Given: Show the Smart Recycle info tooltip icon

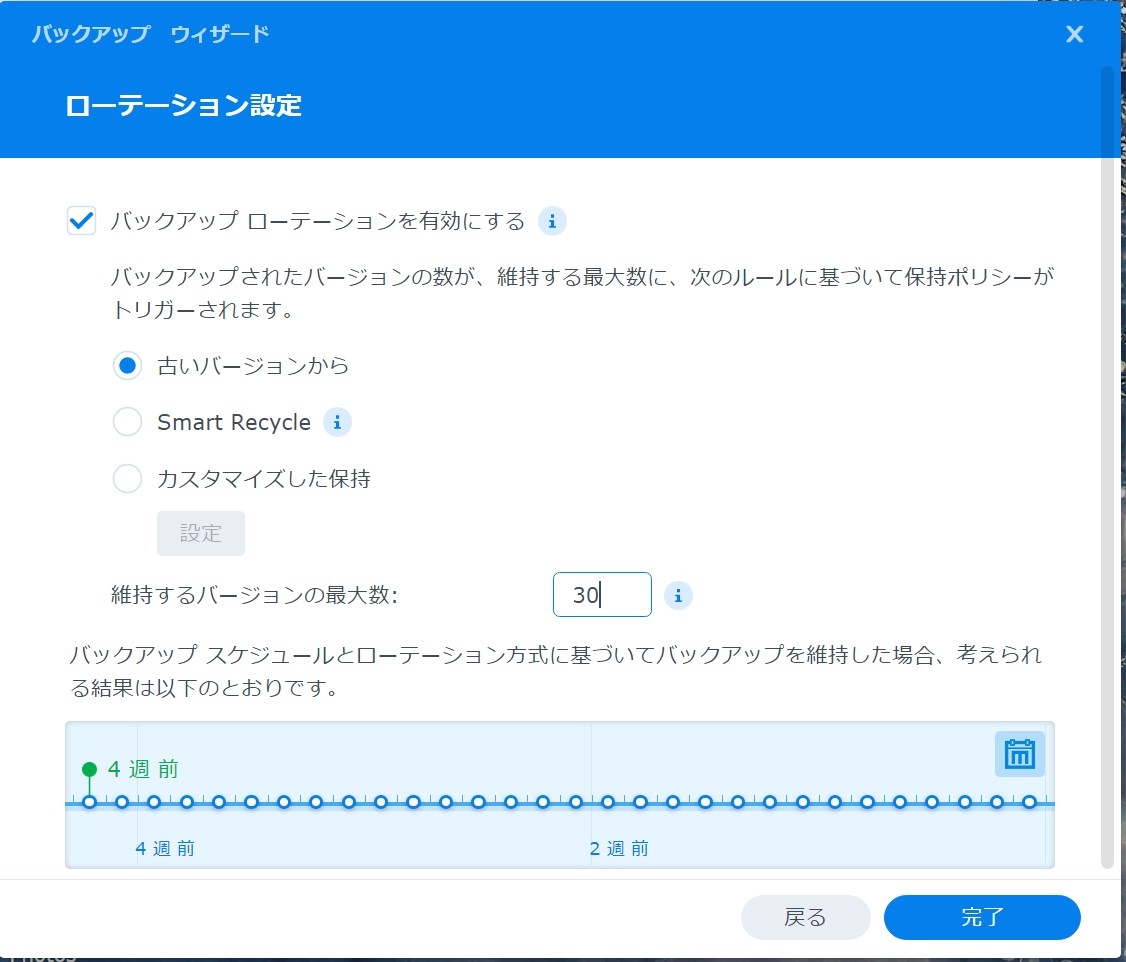Looking at the screenshot, I should pos(337,422).
